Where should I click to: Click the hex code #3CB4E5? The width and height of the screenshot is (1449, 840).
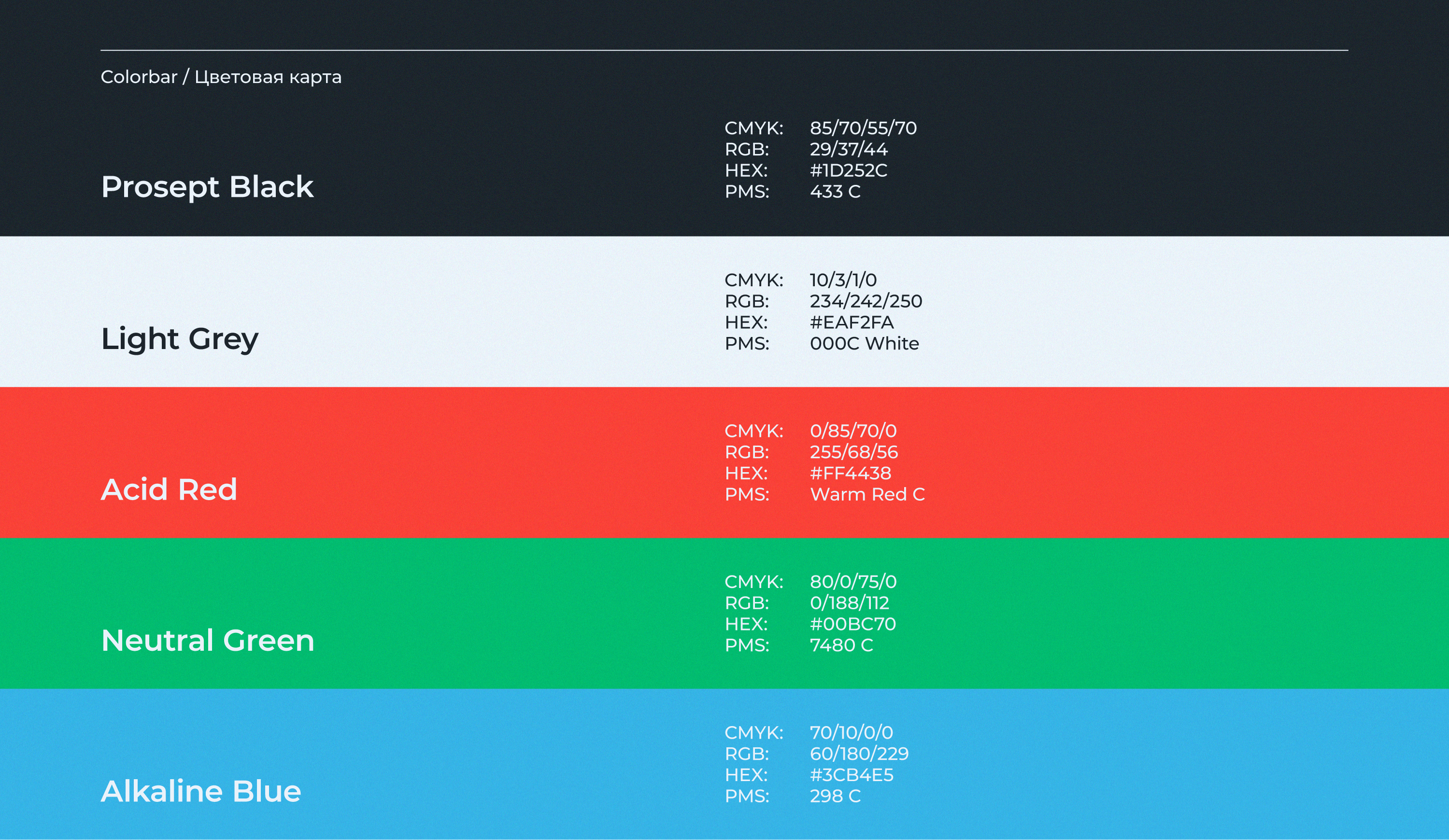(x=851, y=775)
